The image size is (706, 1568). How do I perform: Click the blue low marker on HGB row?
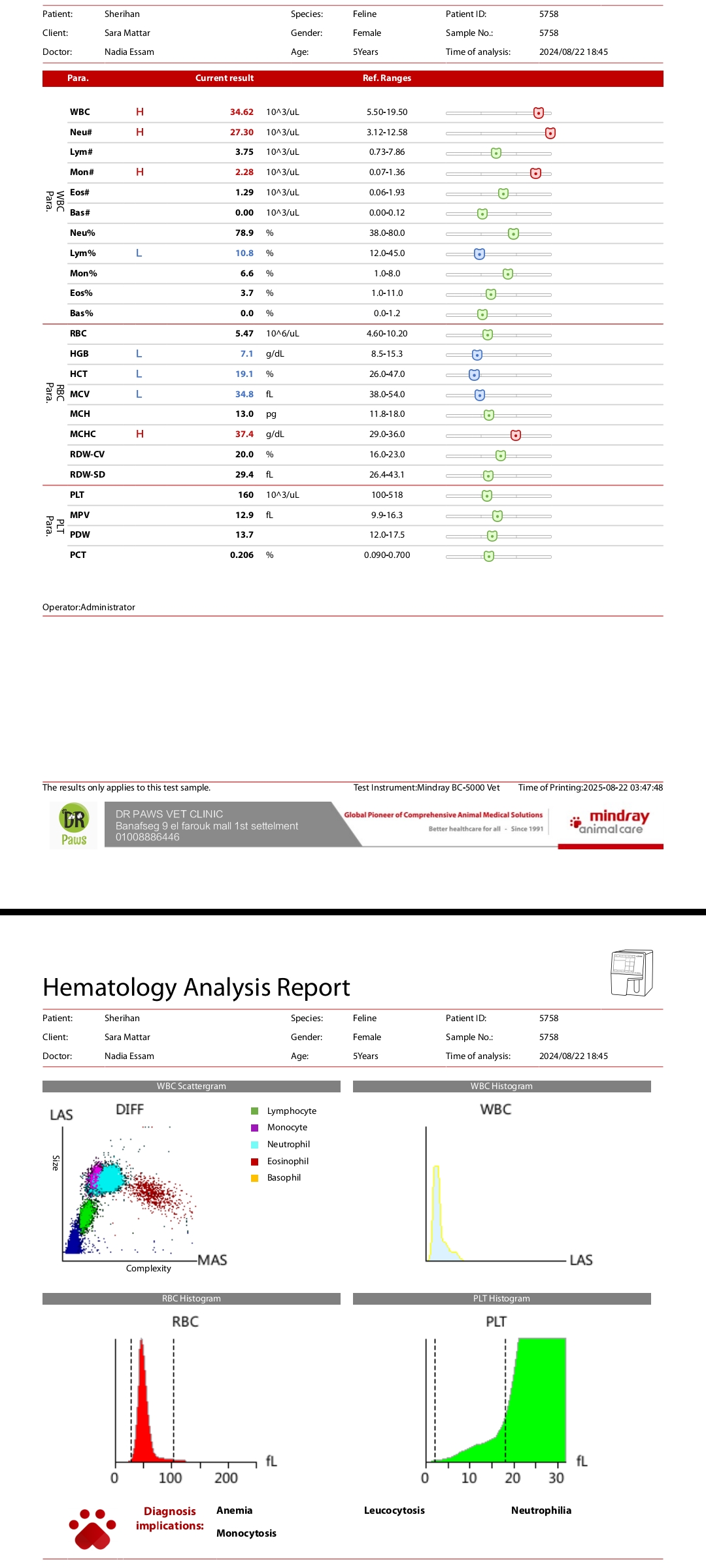[477, 355]
